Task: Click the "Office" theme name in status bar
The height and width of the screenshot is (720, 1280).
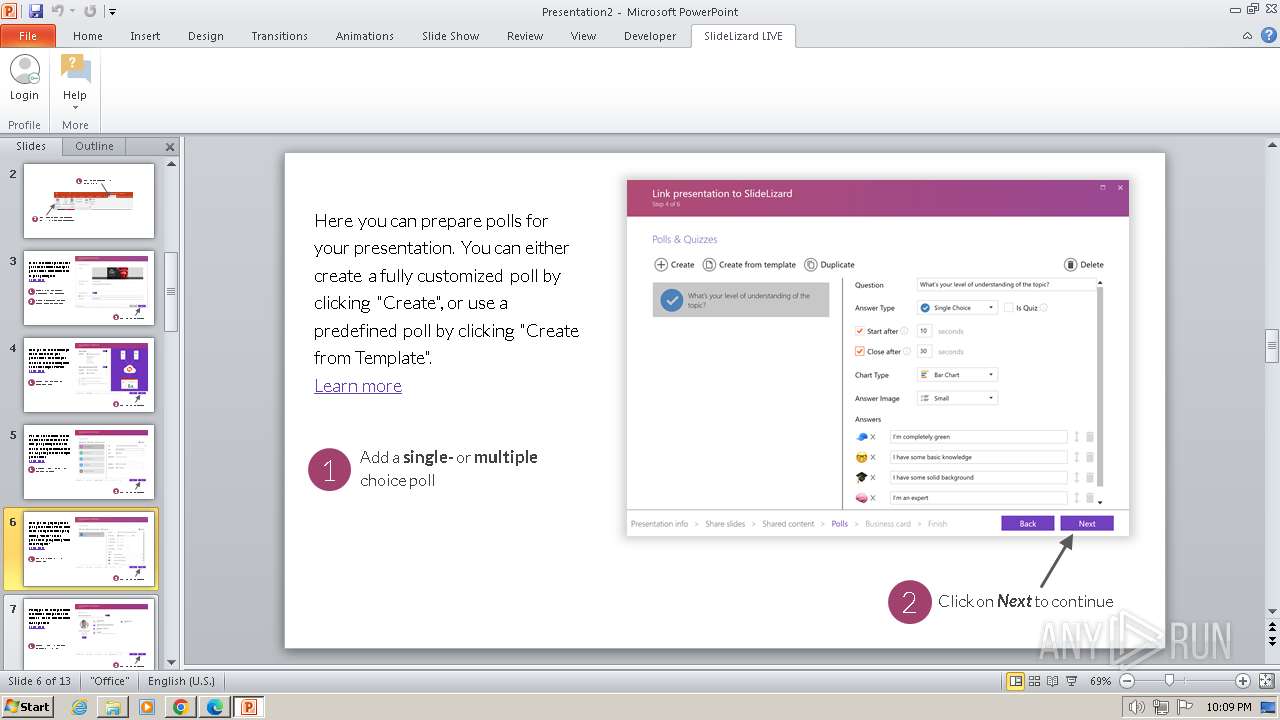Action: [x=110, y=681]
